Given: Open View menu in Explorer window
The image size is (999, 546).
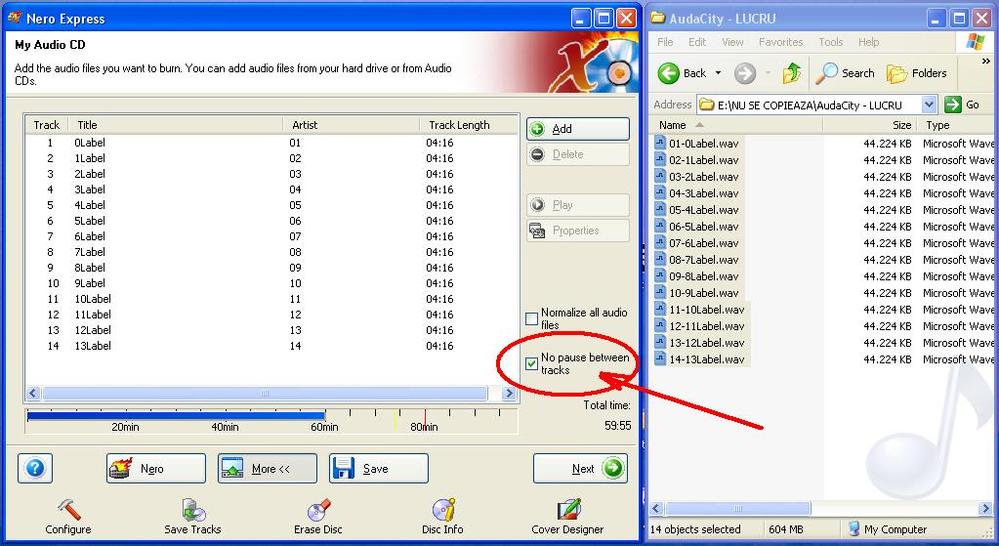Looking at the screenshot, I should click(x=732, y=42).
